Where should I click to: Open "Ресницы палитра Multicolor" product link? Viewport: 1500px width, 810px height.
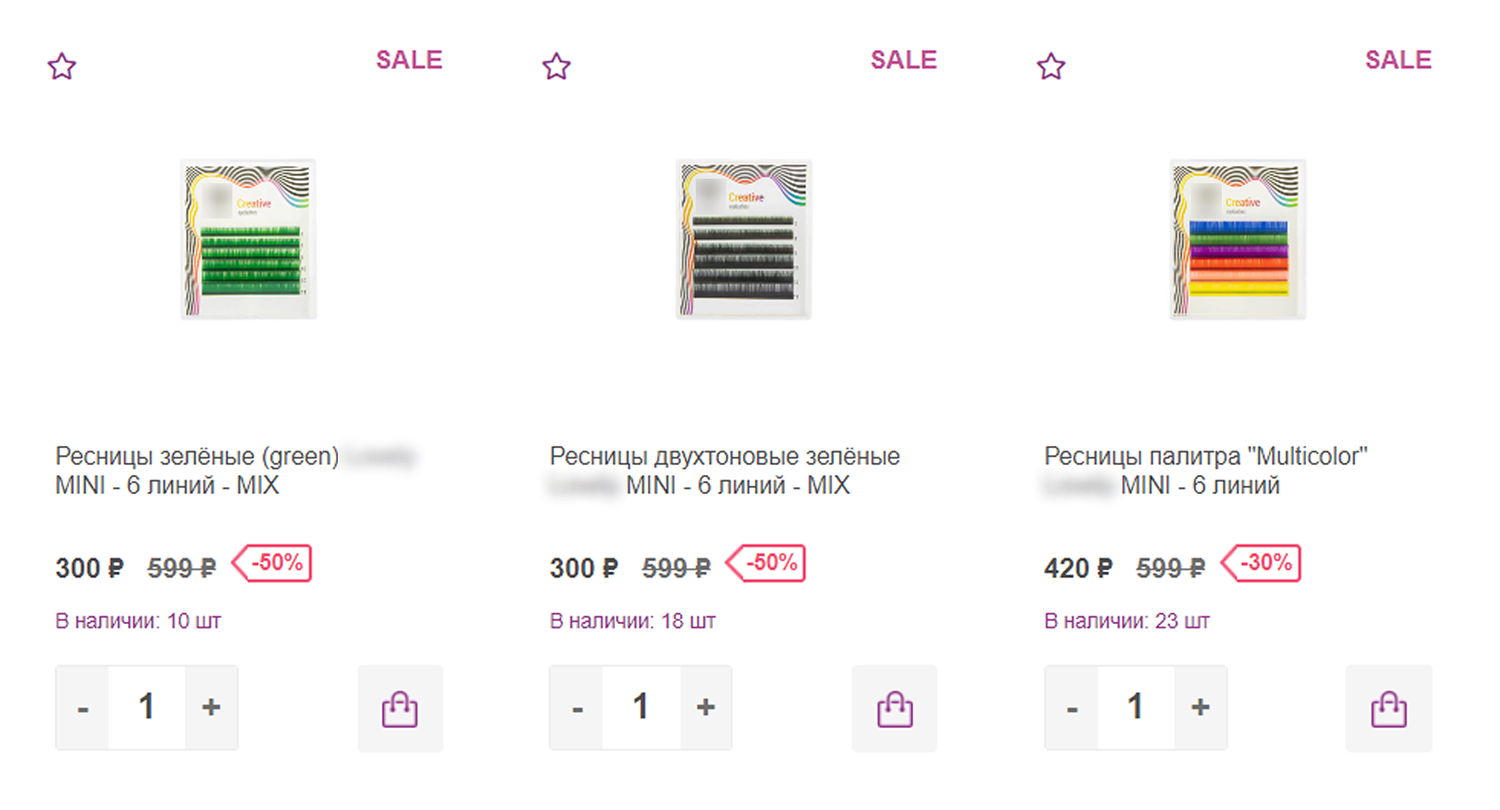tap(1205, 458)
